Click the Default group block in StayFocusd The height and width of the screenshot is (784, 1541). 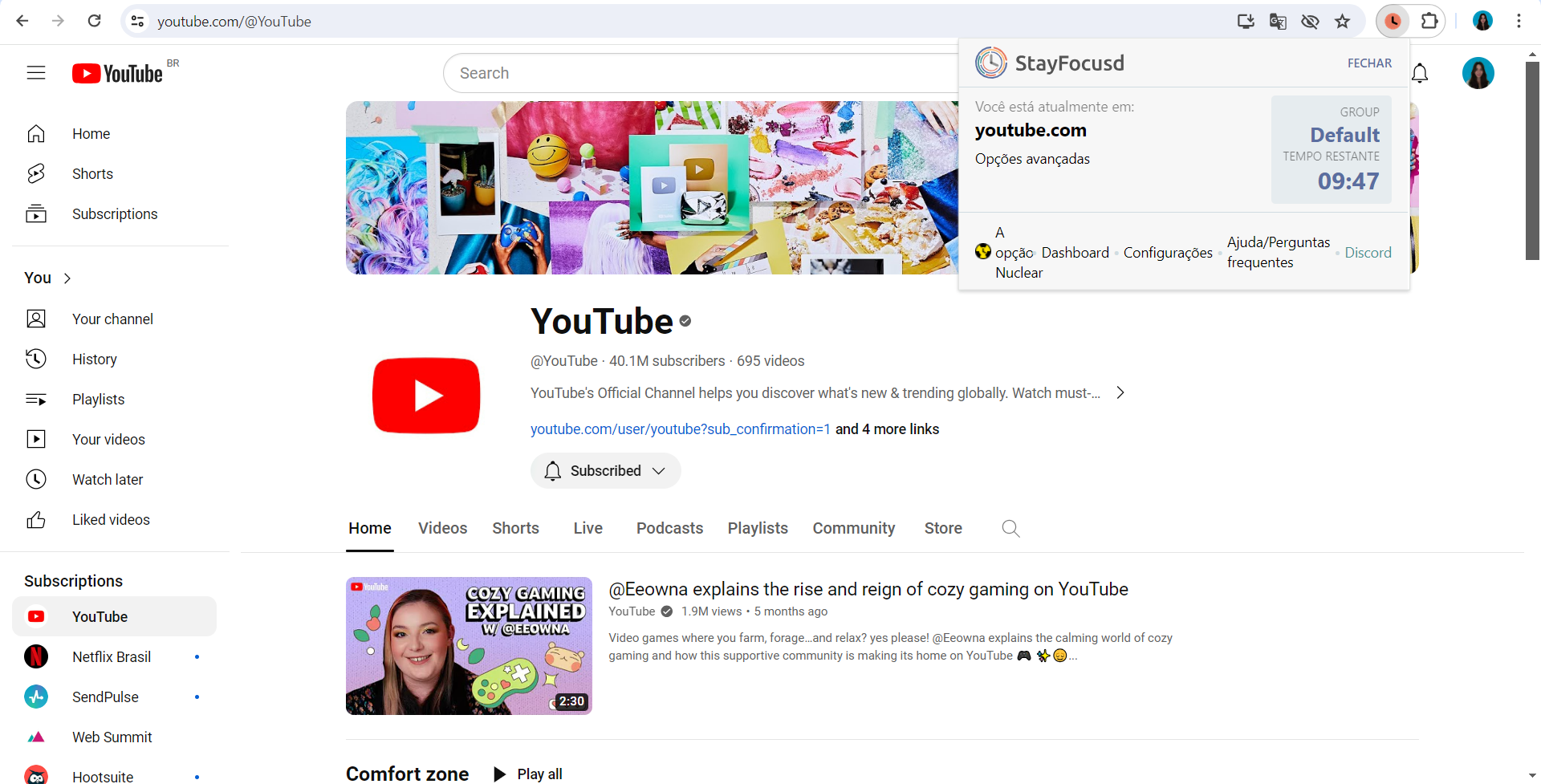point(1332,149)
